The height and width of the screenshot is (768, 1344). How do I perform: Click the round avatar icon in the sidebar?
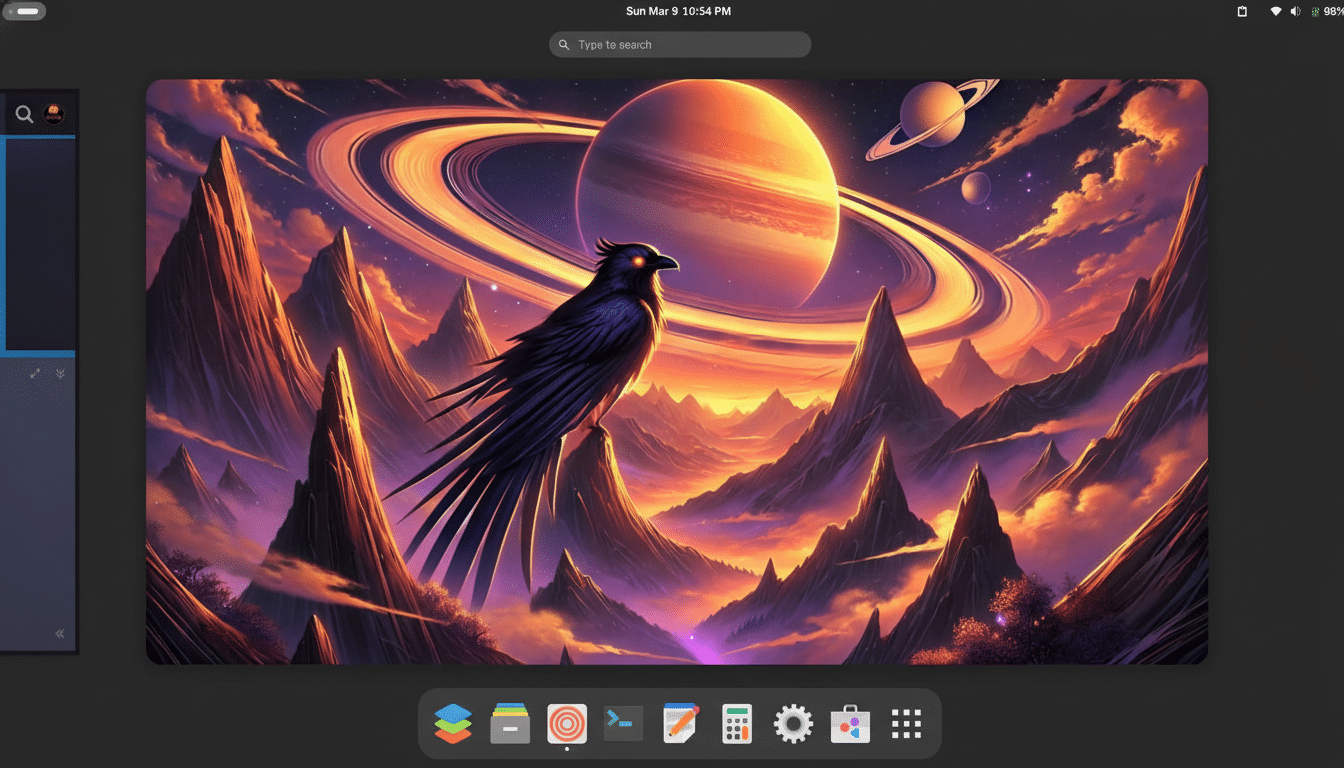coord(55,113)
